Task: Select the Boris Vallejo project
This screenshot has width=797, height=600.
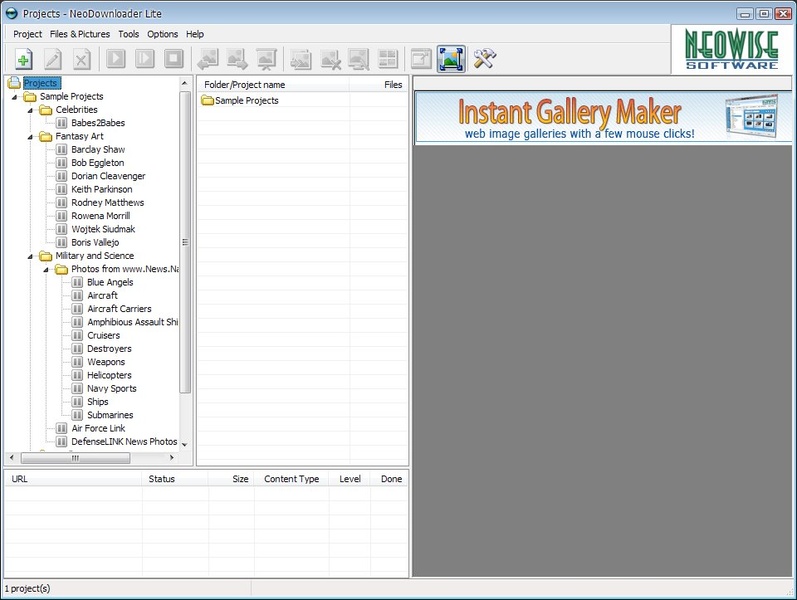Action: [x=95, y=243]
